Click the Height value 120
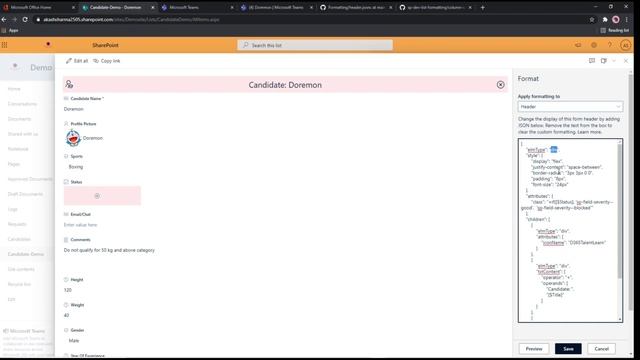Viewport: 640px width, 360px height. tap(68, 290)
